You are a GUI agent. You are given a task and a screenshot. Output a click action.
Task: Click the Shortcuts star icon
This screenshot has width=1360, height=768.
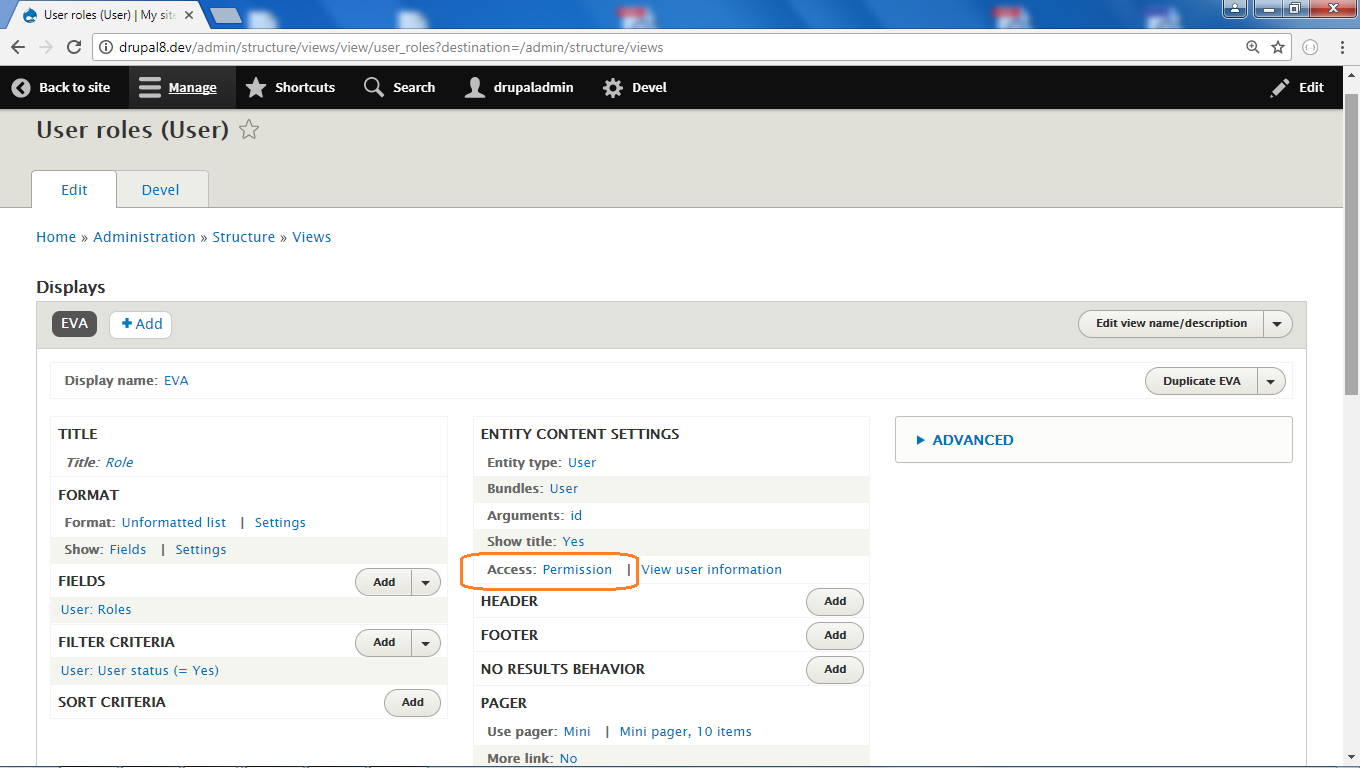click(x=256, y=88)
